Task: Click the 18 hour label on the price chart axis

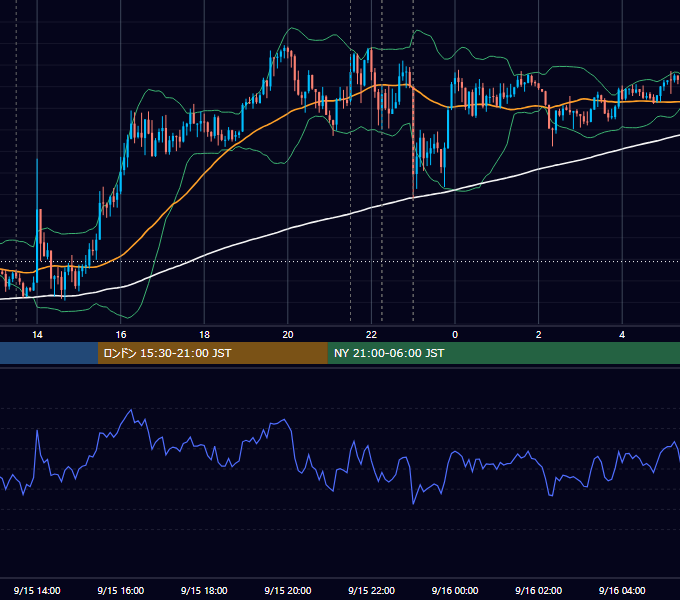Action: (x=204, y=335)
